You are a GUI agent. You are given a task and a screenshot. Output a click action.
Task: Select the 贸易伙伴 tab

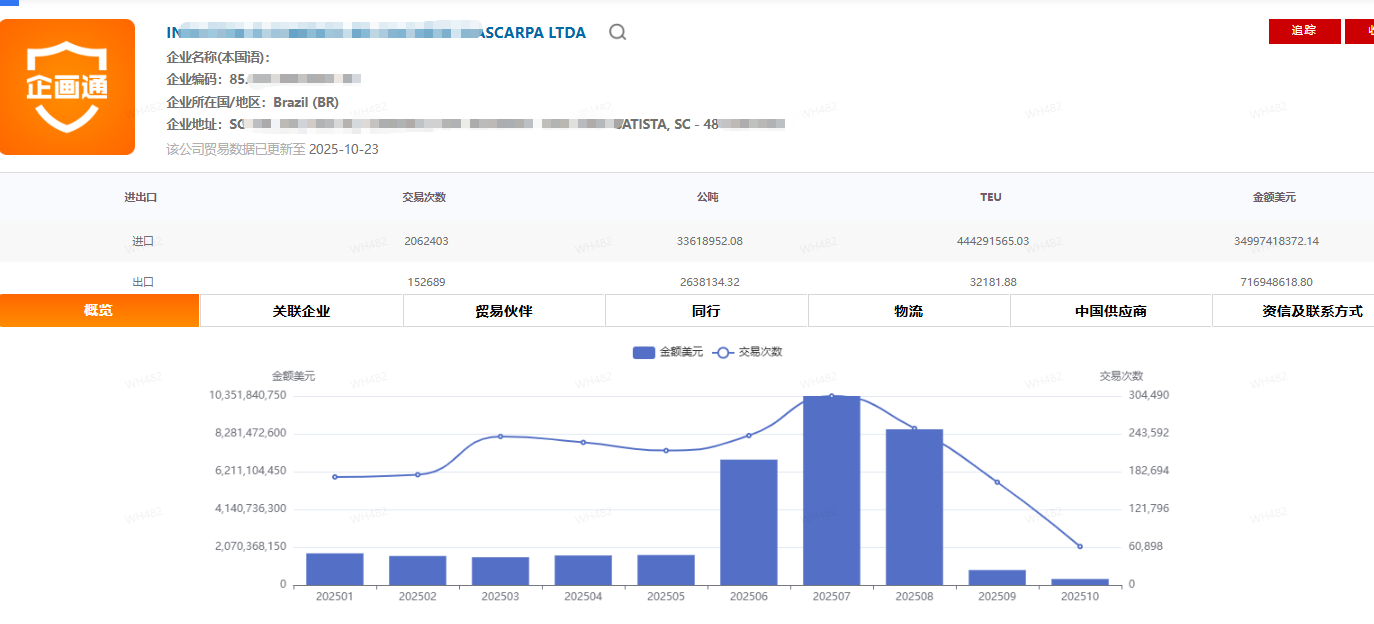(504, 311)
